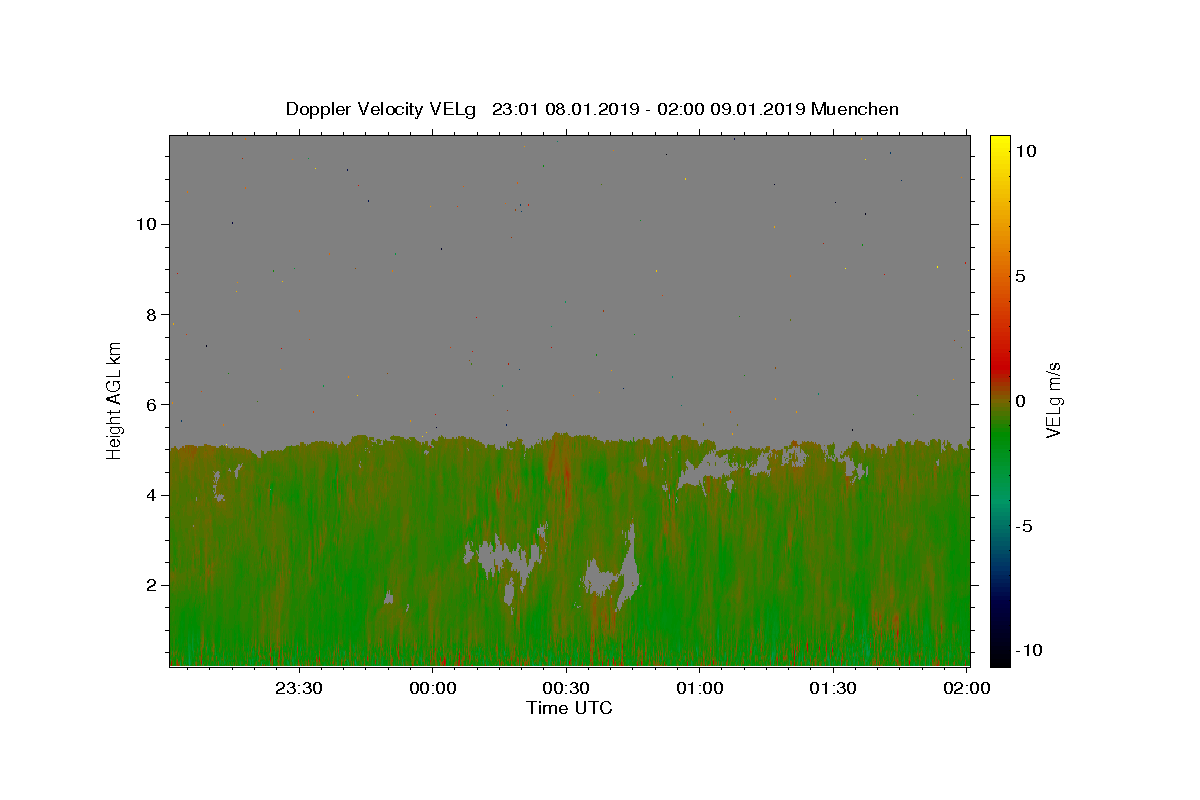This screenshot has width=1200, height=800.
Task: Click the colorbar bottom value '-10'
Action: click(1029, 651)
